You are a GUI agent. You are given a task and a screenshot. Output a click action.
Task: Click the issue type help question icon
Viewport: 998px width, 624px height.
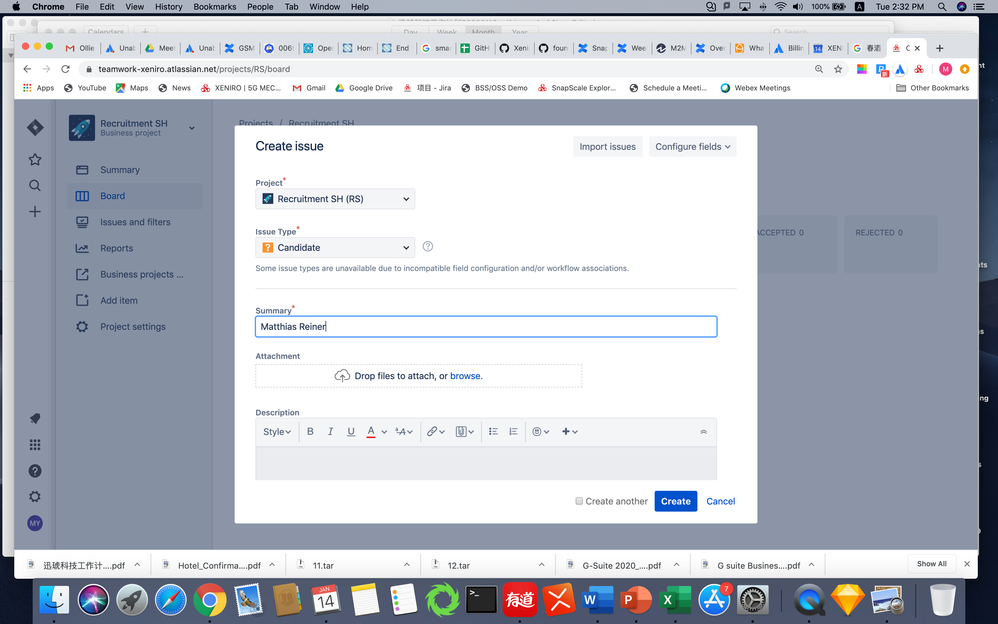pyautogui.click(x=428, y=246)
